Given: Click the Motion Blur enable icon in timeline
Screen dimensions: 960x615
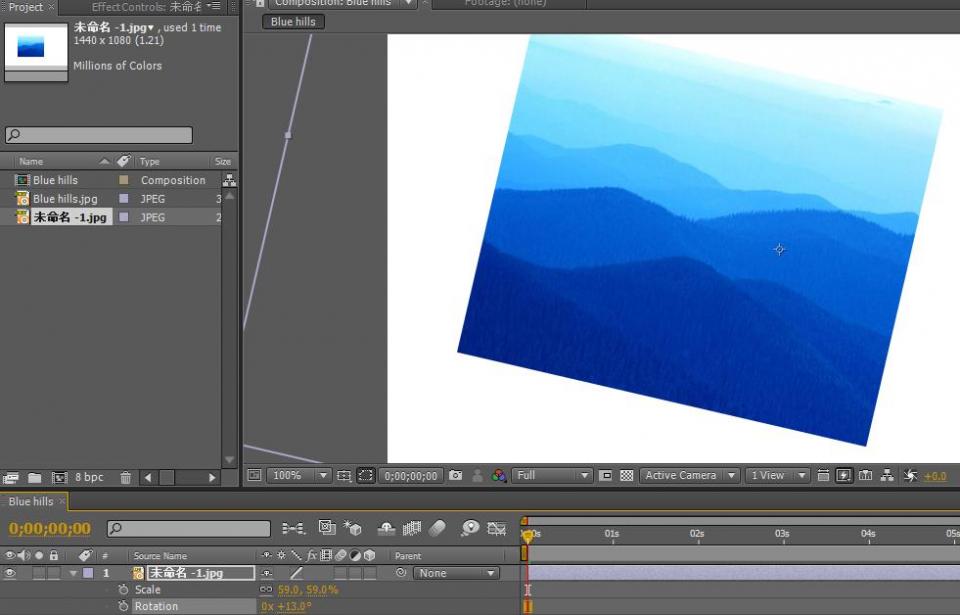Looking at the screenshot, I should 438,528.
